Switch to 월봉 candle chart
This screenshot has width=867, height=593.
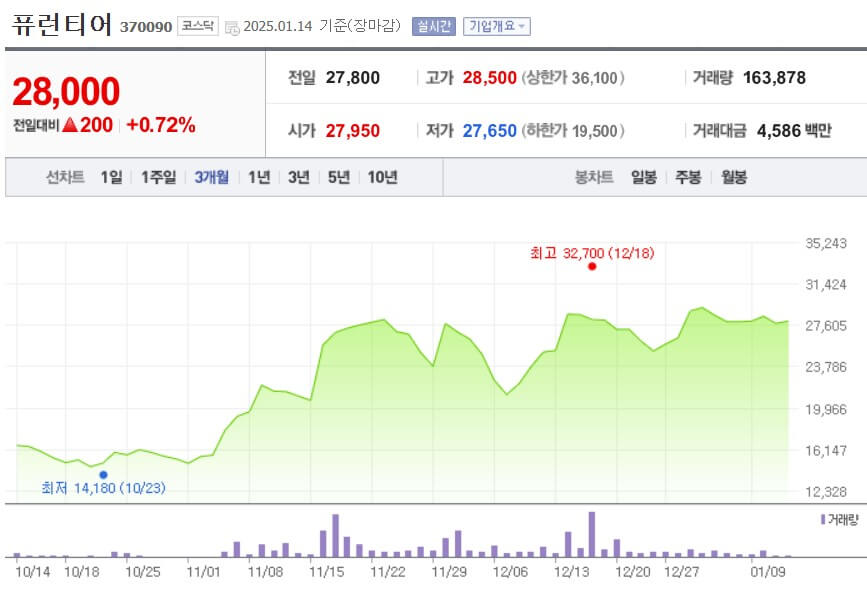pos(734,177)
